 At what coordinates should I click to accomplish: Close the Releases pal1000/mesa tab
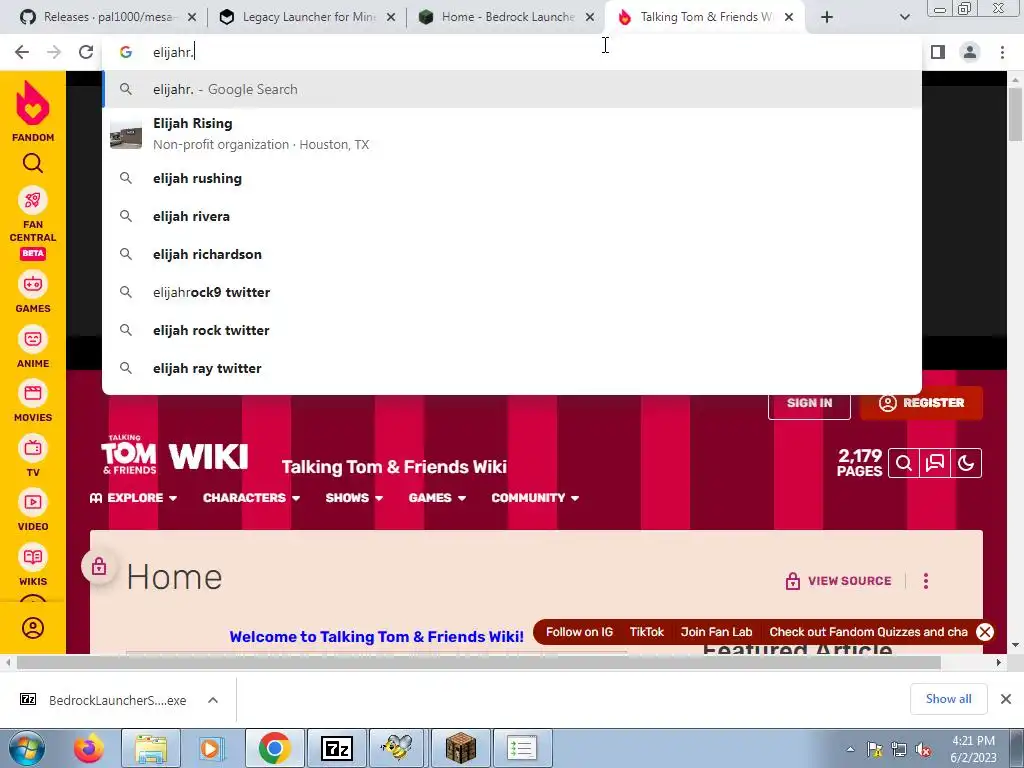pyautogui.click(x=192, y=18)
